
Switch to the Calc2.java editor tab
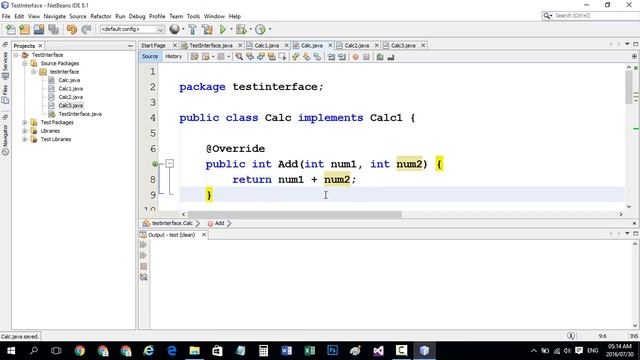[x=356, y=45]
